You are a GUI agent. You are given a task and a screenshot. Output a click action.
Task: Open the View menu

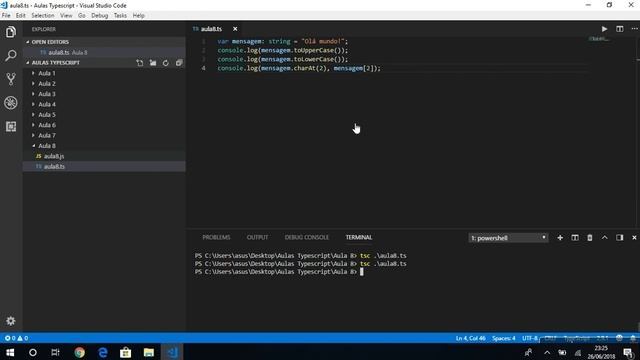pos(66,16)
